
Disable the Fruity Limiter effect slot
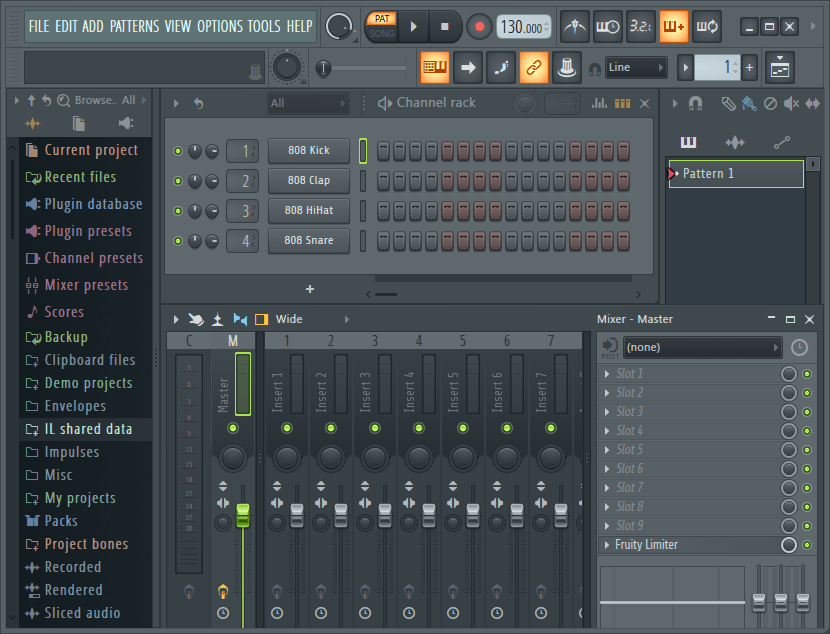click(807, 545)
